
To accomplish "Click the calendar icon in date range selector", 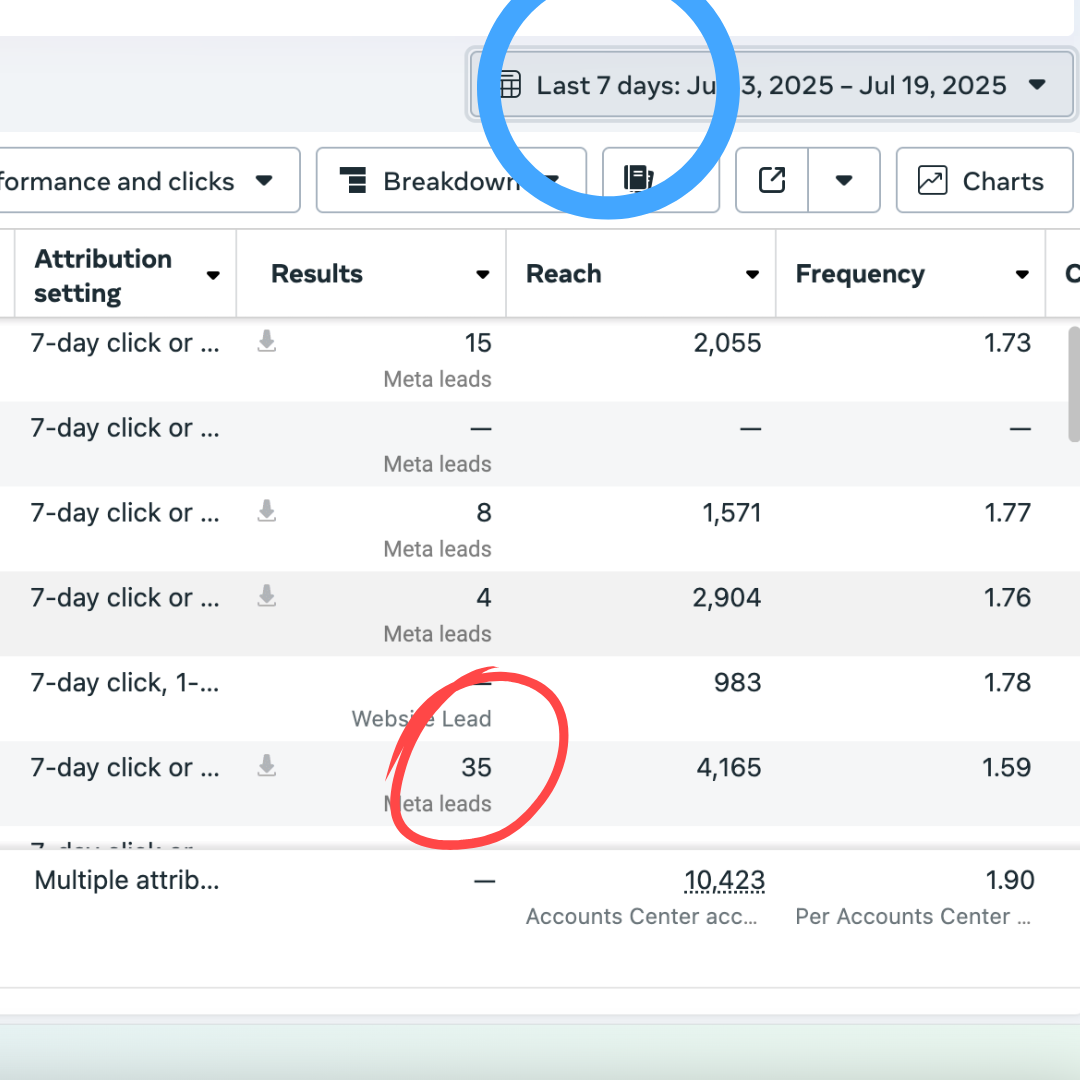I will pyautogui.click(x=510, y=85).
